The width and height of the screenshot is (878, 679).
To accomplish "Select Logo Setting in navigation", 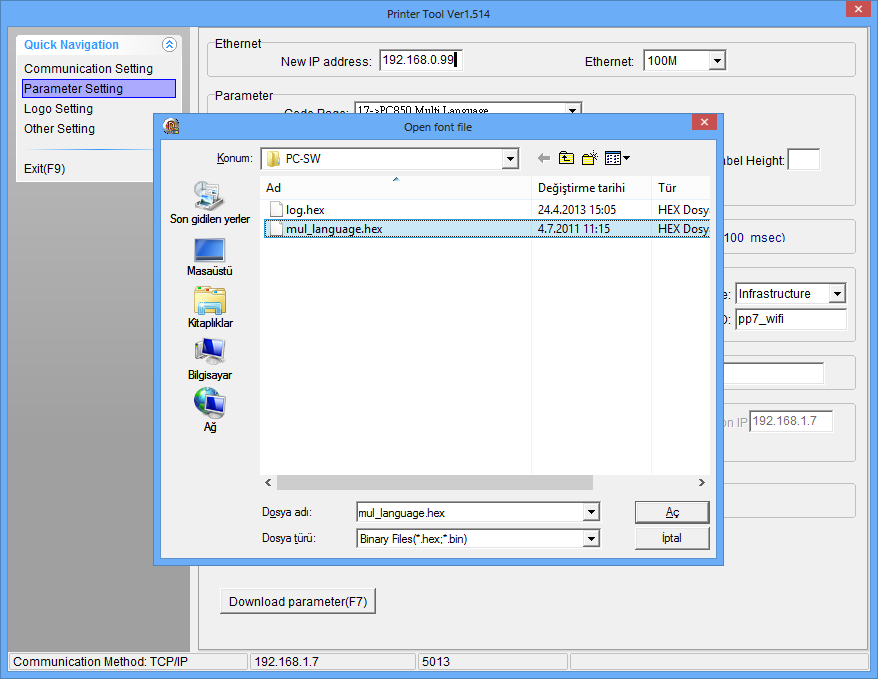I will point(58,109).
